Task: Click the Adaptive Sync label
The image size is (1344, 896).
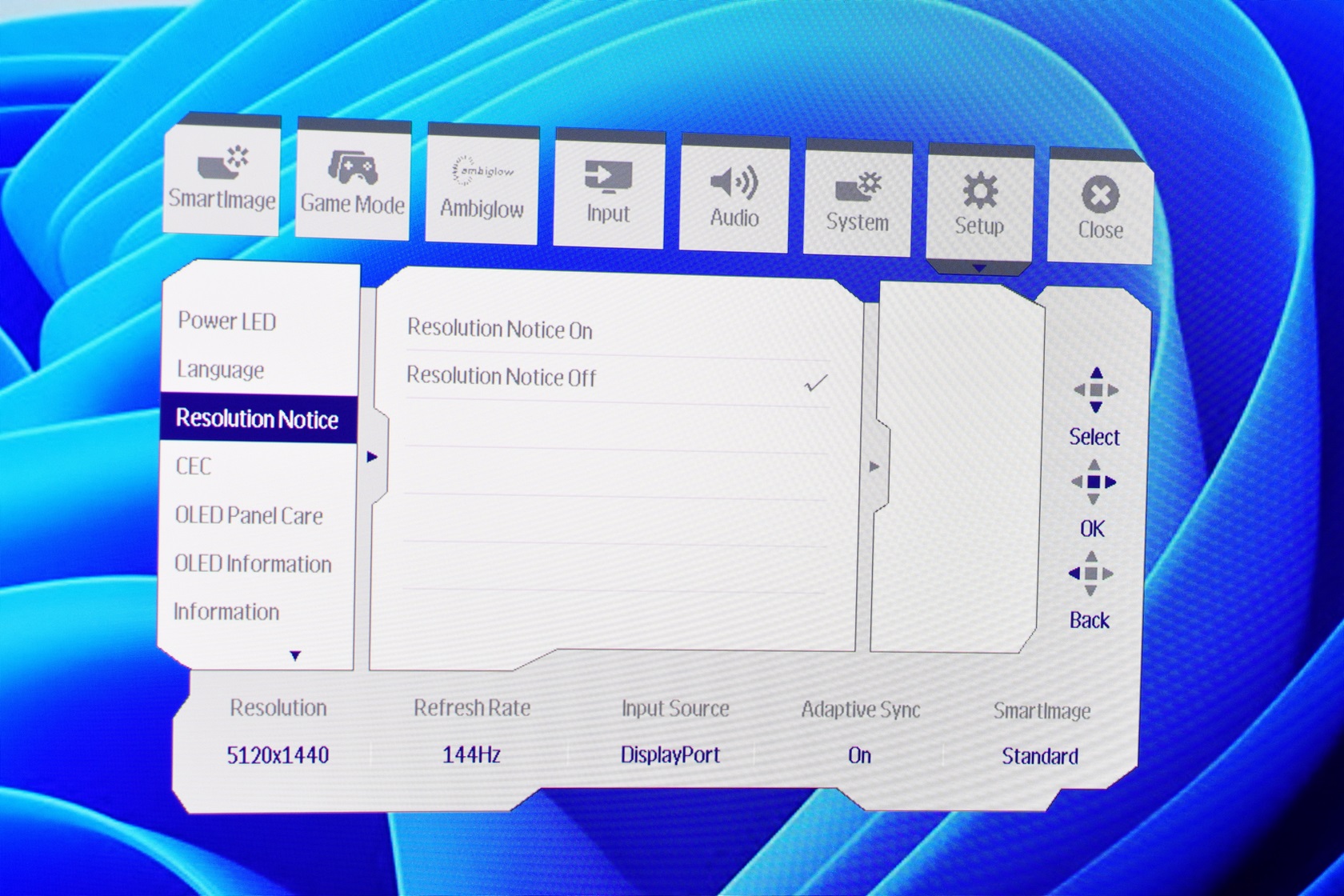Action: click(861, 710)
